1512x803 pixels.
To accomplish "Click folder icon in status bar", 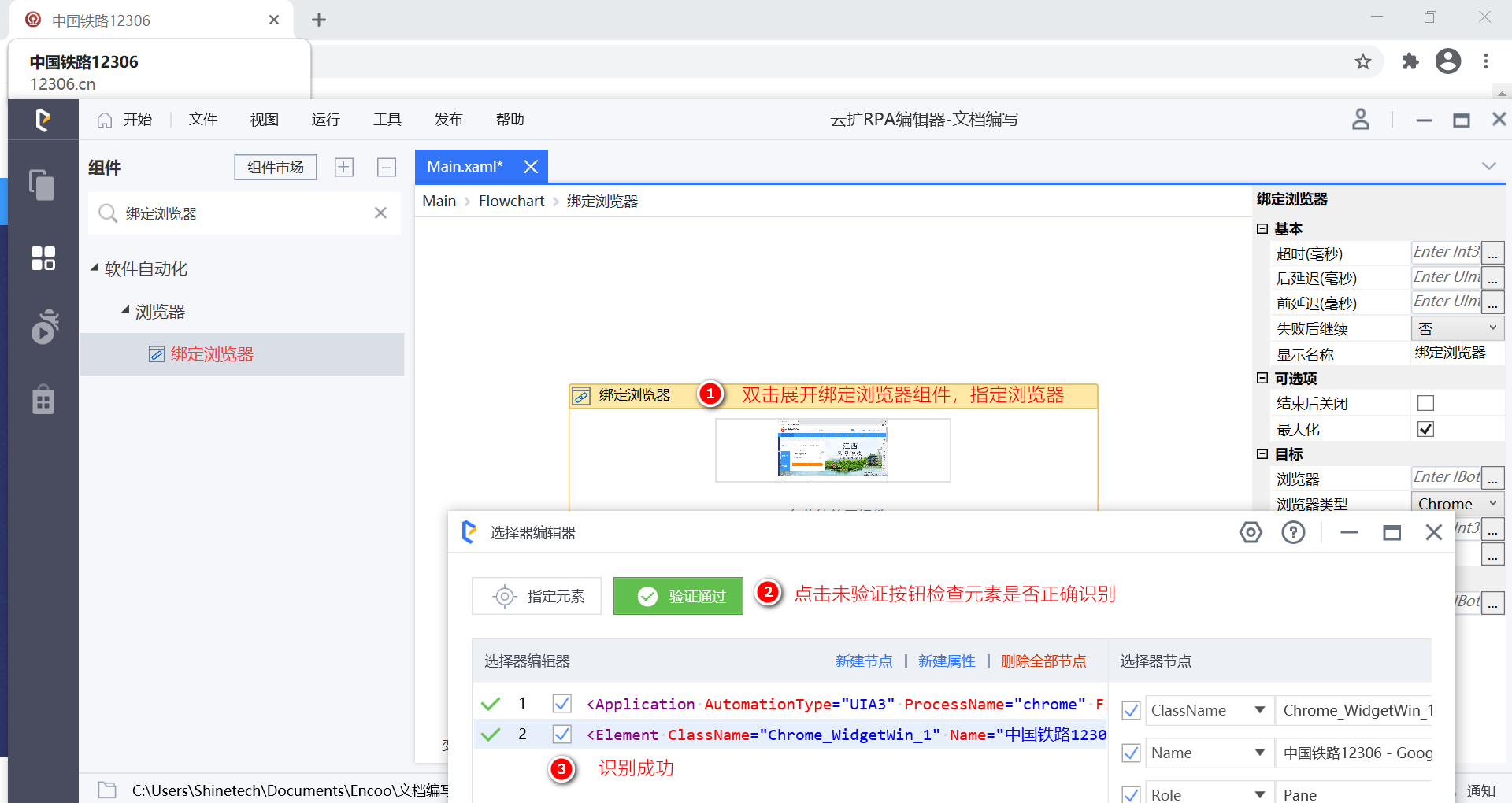I will click(x=107, y=790).
